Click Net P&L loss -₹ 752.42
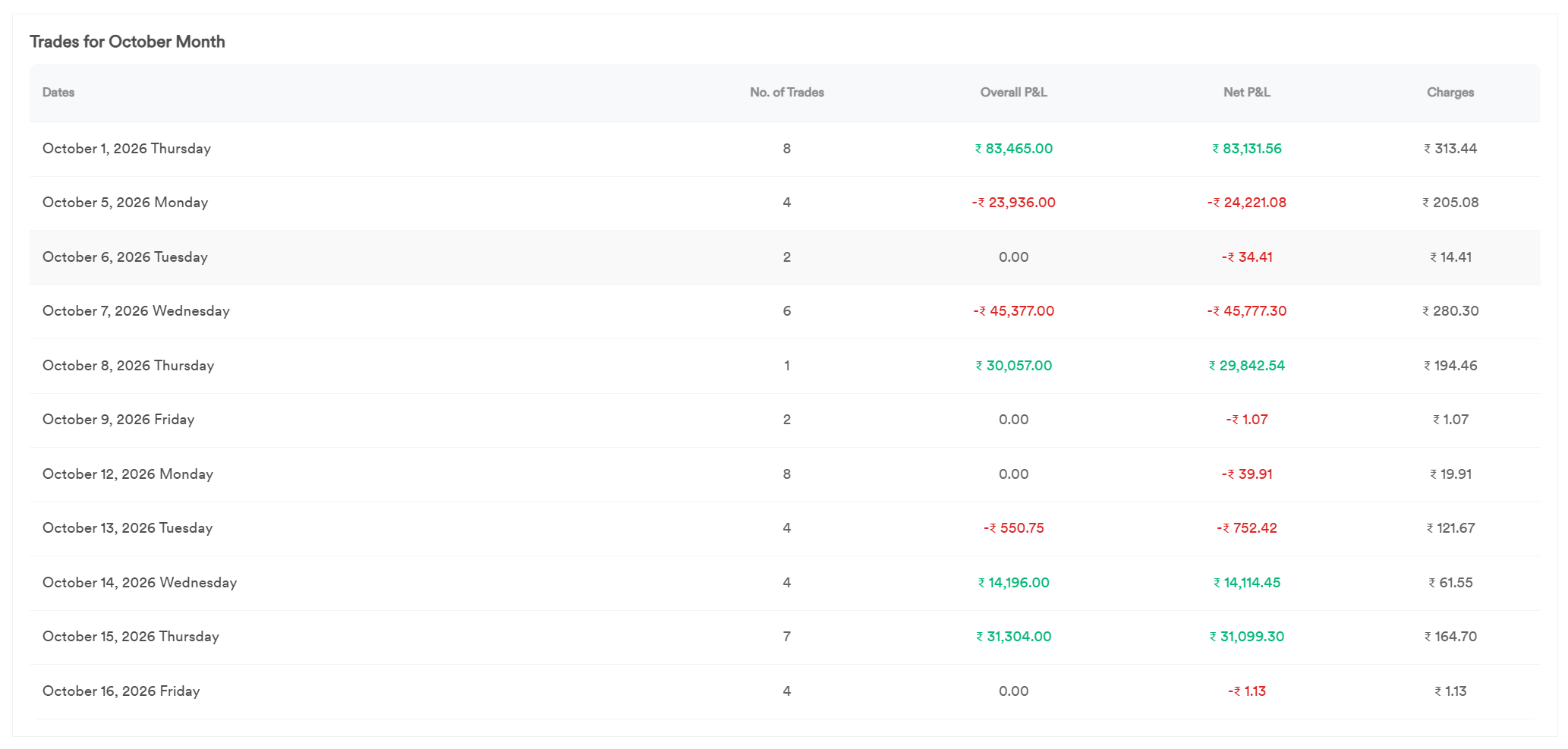The width and height of the screenshot is (1568, 749). point(1247,528)
